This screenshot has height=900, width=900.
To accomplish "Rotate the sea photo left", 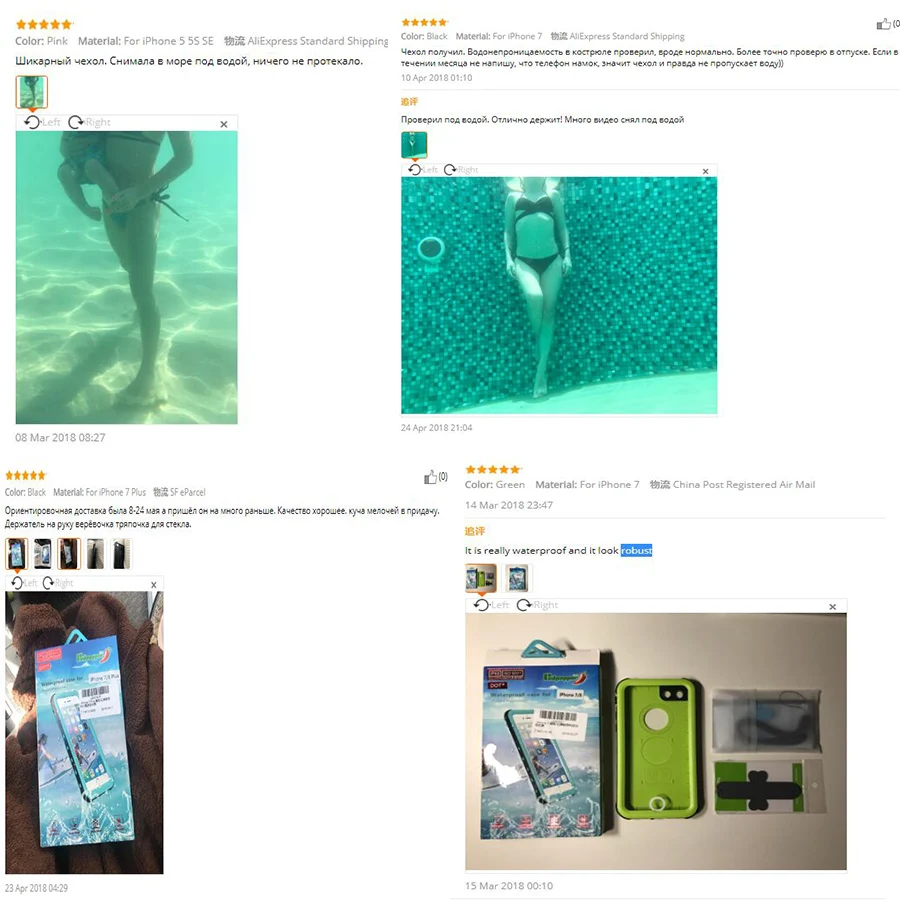I will pyautogui.click(x=42, y=122).
